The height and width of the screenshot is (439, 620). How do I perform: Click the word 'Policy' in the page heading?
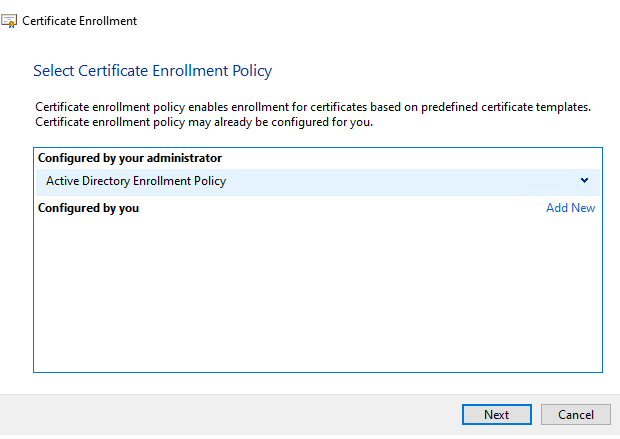tap(252, 71)
